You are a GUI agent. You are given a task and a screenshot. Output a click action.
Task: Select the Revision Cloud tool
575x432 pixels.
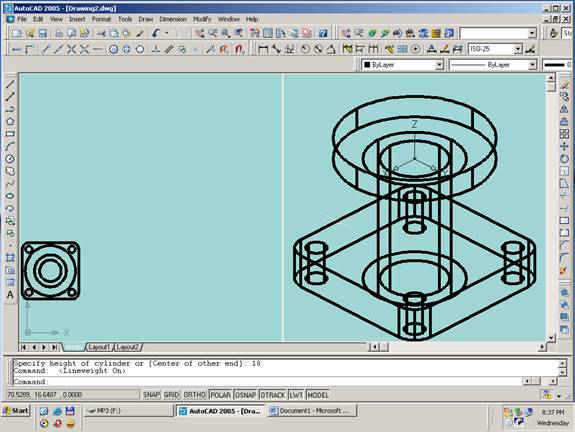tap(10, 171)
